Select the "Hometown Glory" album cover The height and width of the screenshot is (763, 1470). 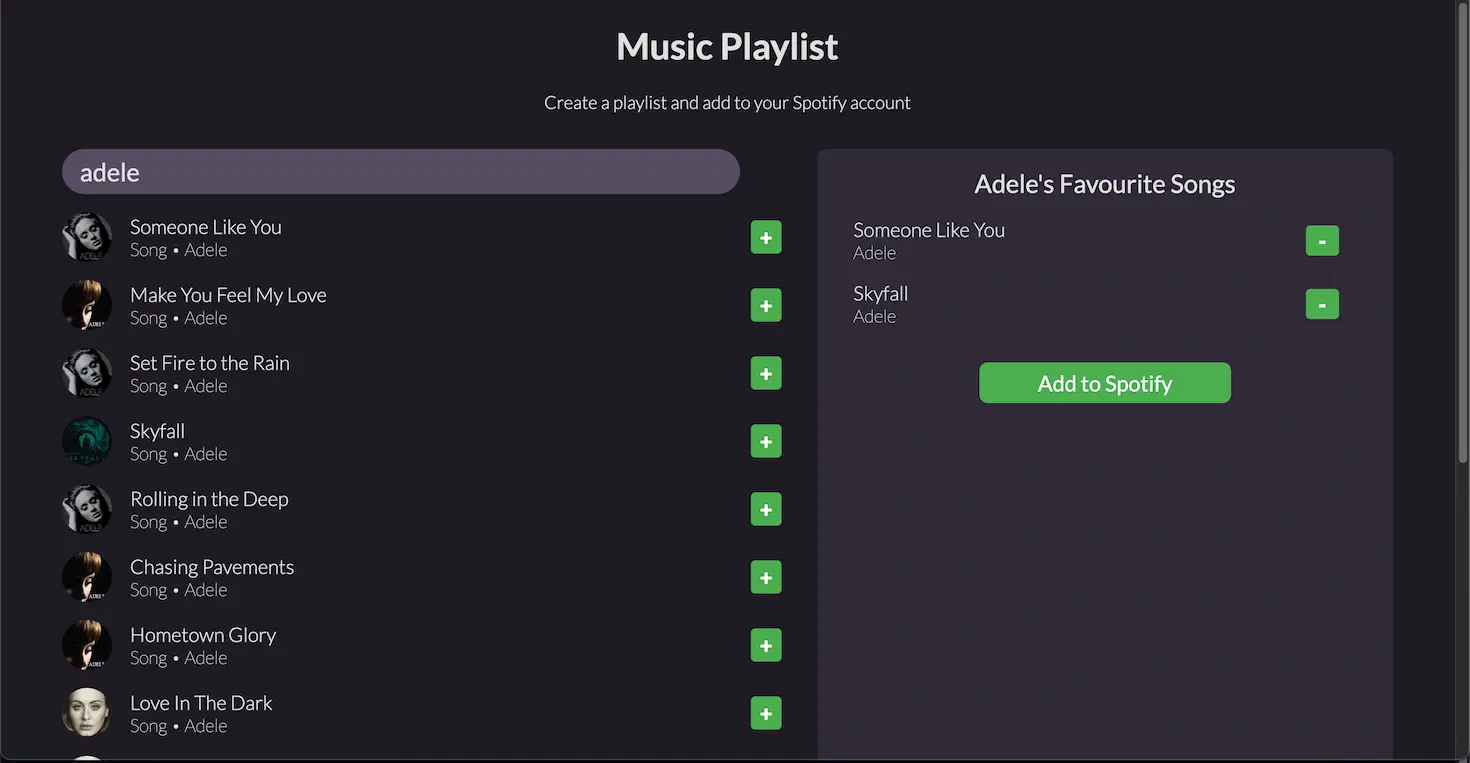[x=87, y=645]
